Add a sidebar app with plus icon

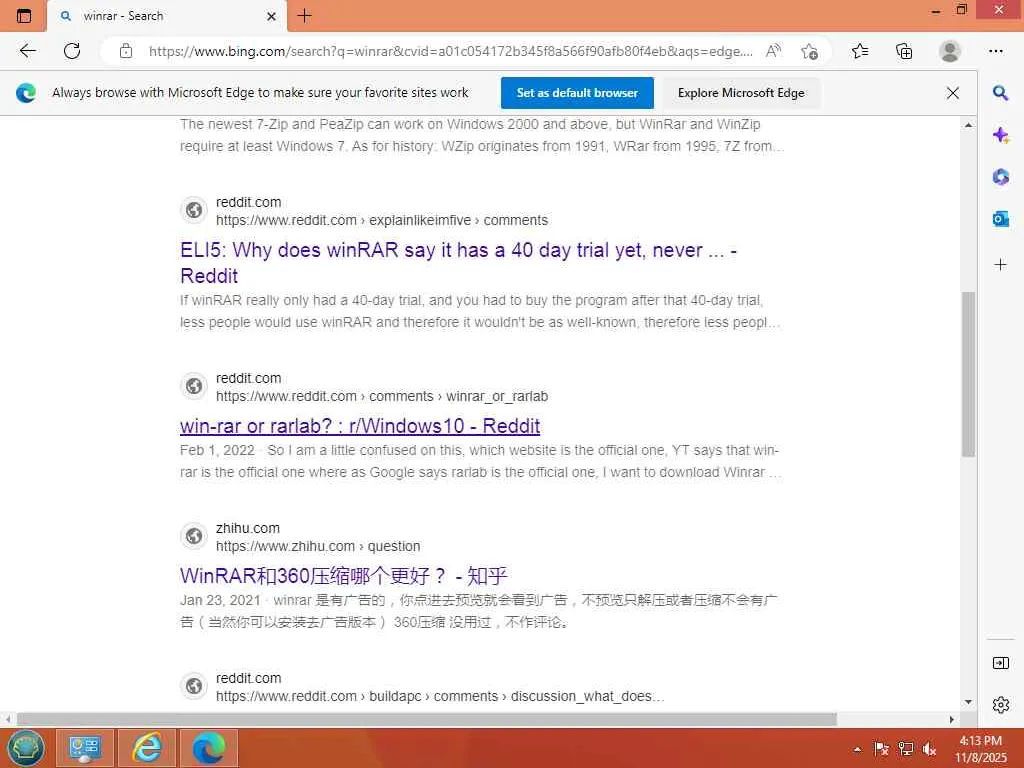click(1000, 264)
